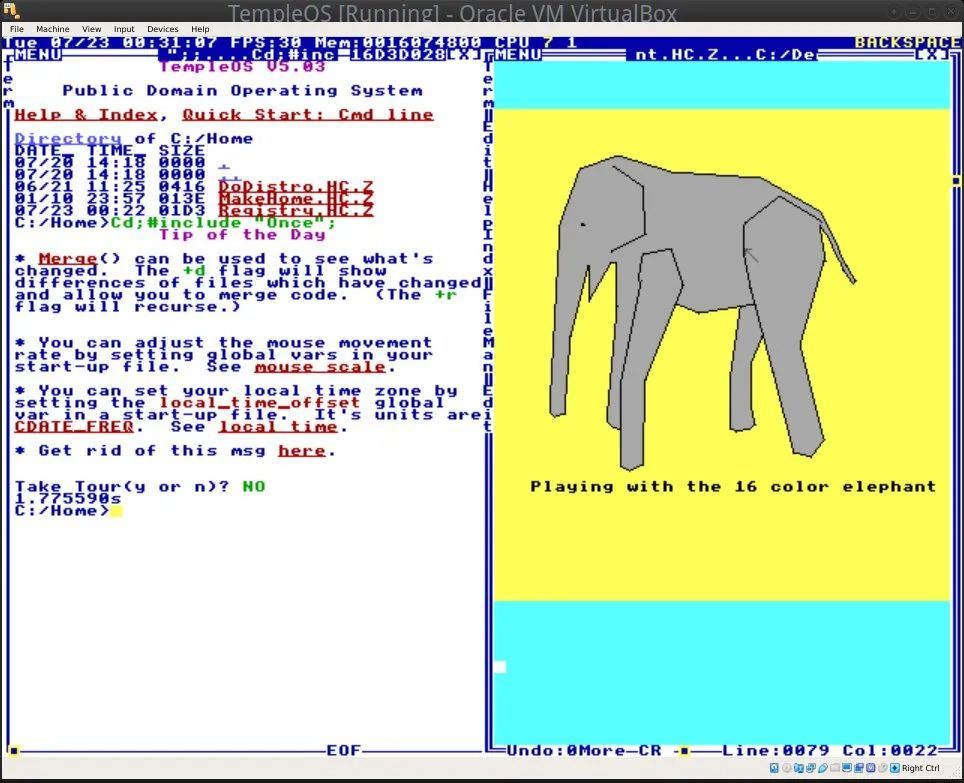Click the green 'NO' tour answer
Image resolution: width=964 pixels, height=783 pixels.
tap(253, 487)
